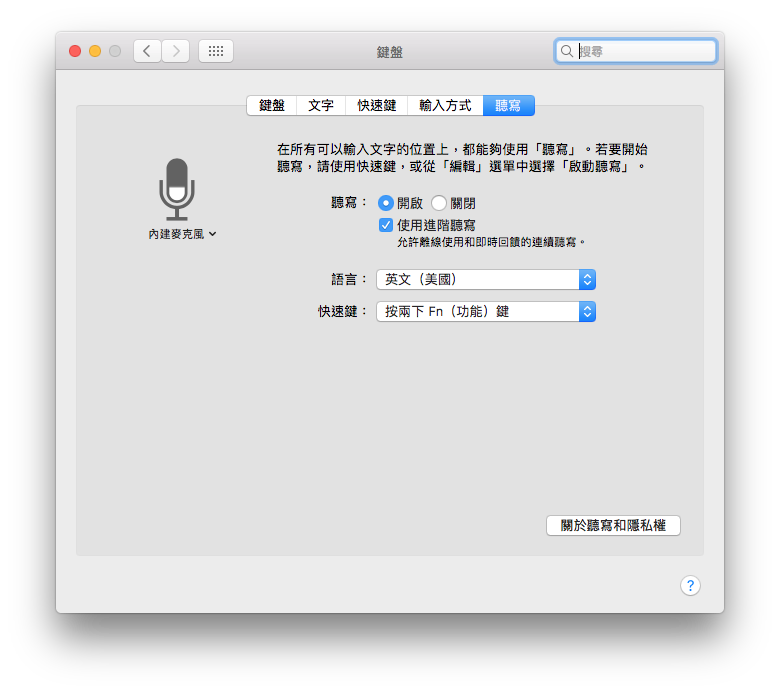Select the 聽寫 tab
Image resolution: width=780 pixels, height=693 pixels.
click(x=508, y=105)
